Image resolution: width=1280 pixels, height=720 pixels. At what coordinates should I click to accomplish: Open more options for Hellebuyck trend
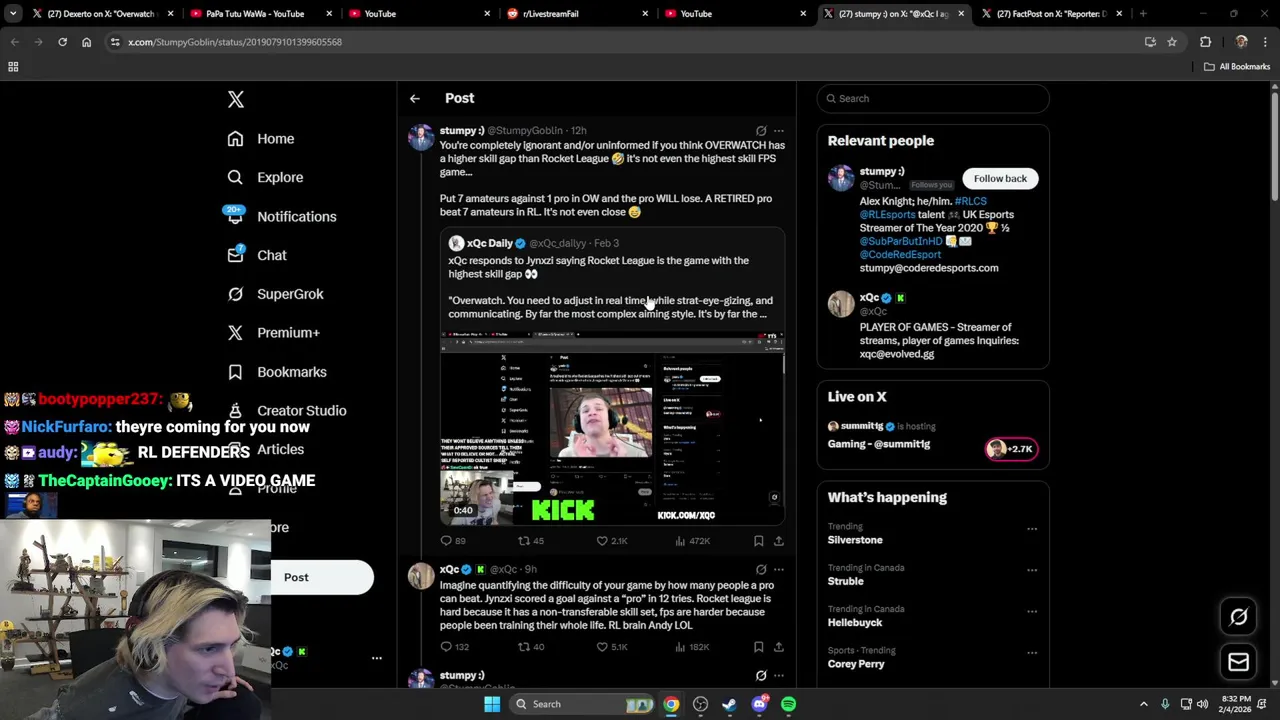tap(1032, 611)
